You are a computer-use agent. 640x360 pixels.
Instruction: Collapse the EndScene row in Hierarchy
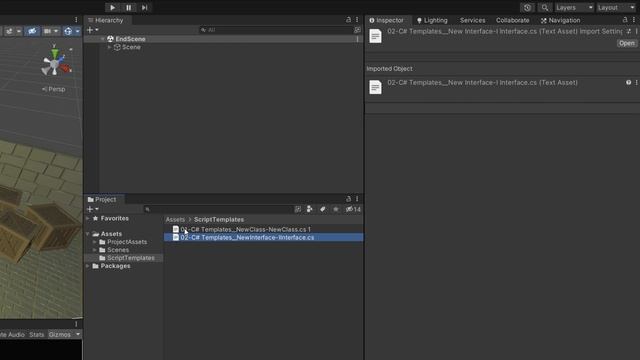pyautogui.click(x=103, y=39)
